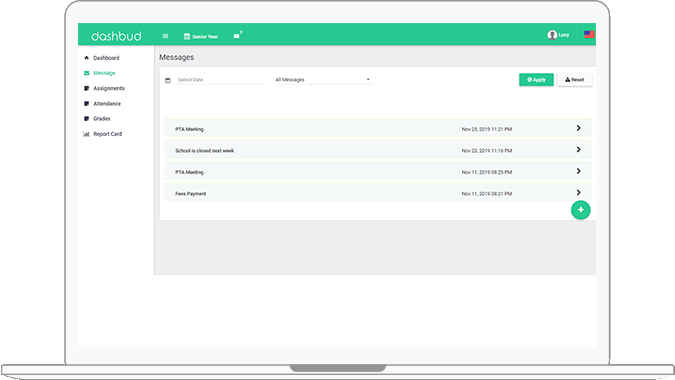Expand School is closed next week arrow

coord(579,149)
